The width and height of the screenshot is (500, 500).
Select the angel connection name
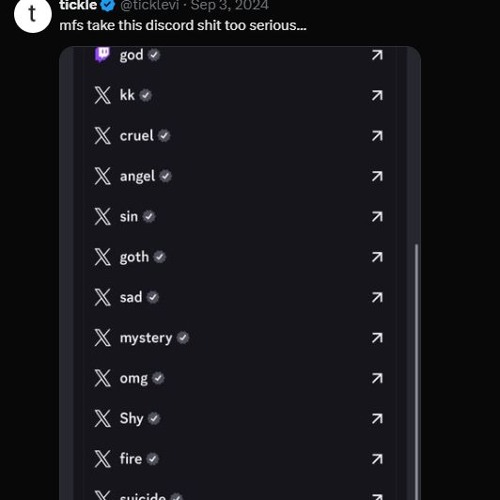[x=137, y=177]
